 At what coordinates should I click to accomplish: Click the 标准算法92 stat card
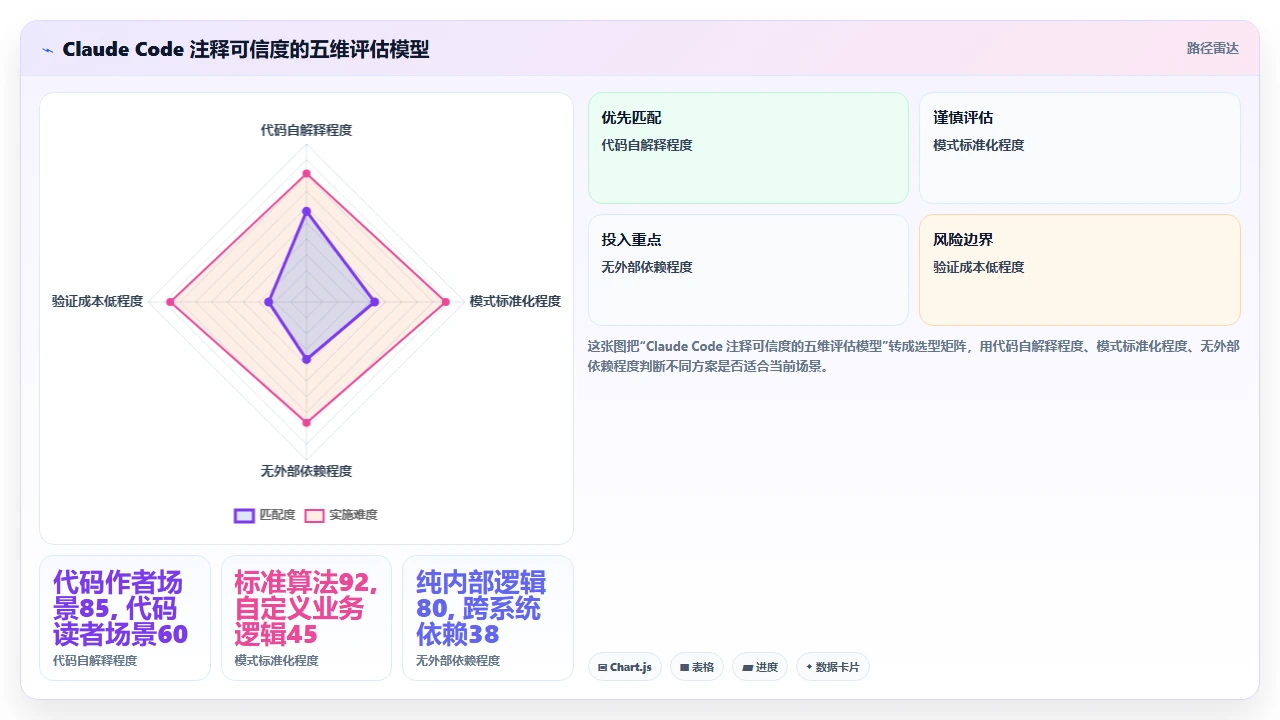tap(306, 618)
